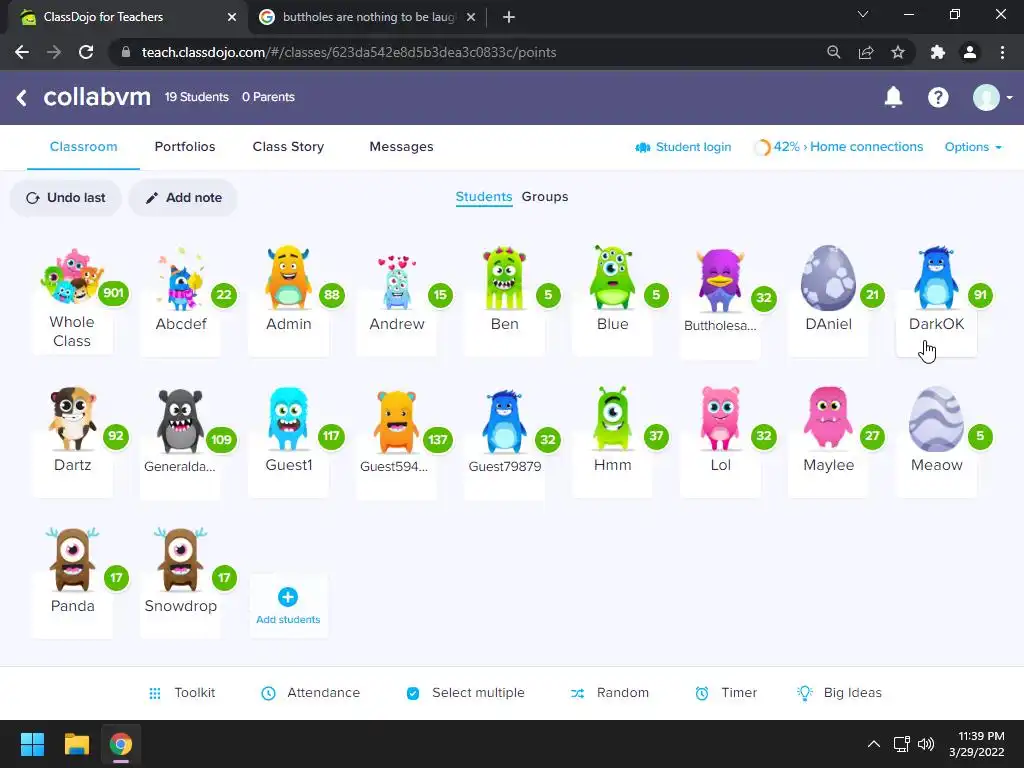Select the Students view tab
The height and width of the screenshot is (768, 1024).
click(483, 197)
